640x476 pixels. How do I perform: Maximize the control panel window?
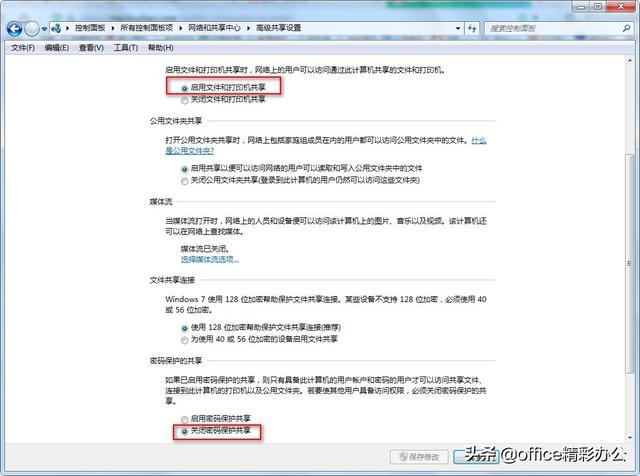(598, 7)
